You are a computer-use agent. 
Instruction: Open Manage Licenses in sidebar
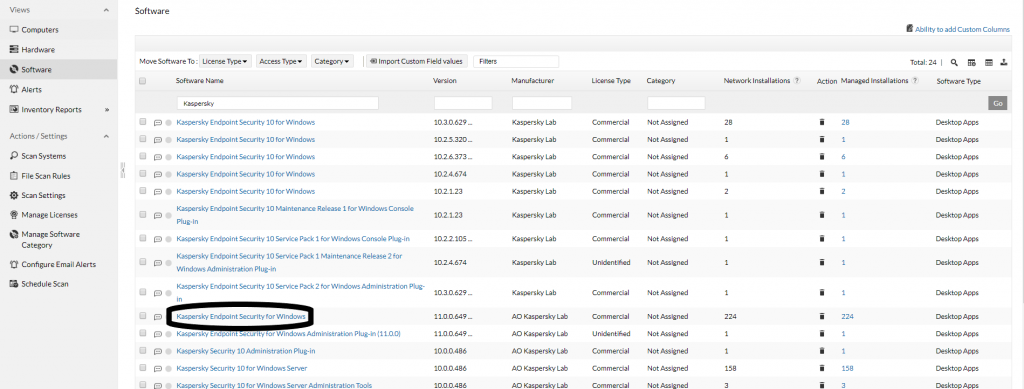(49, 215)
